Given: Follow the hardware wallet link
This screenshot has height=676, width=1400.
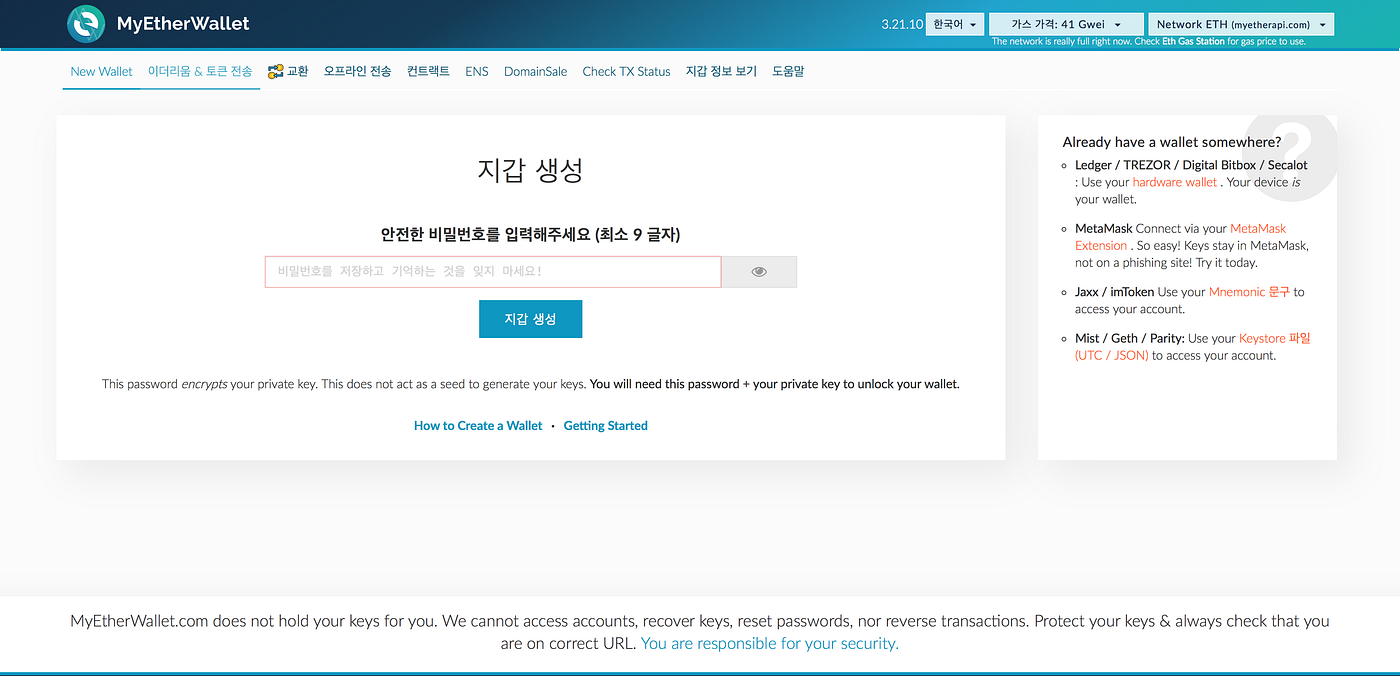Looking at the screenshot, I should coord(1175,182).
